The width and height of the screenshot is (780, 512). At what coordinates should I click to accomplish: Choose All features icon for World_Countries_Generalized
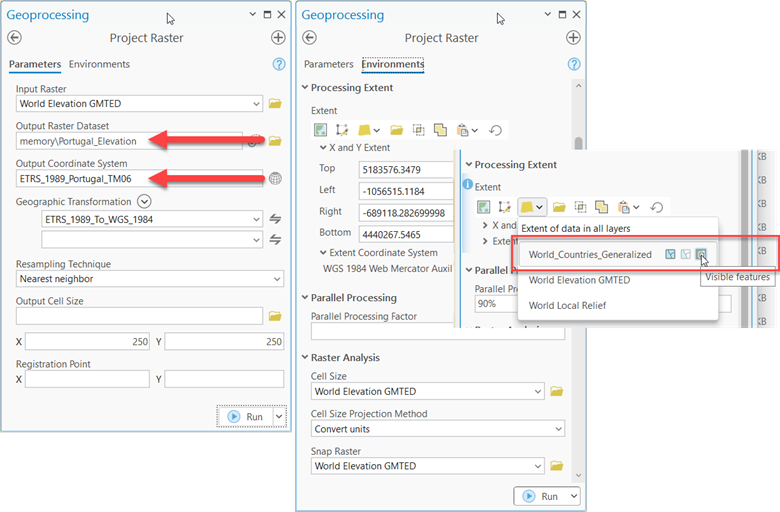click(x=670, y=254)
